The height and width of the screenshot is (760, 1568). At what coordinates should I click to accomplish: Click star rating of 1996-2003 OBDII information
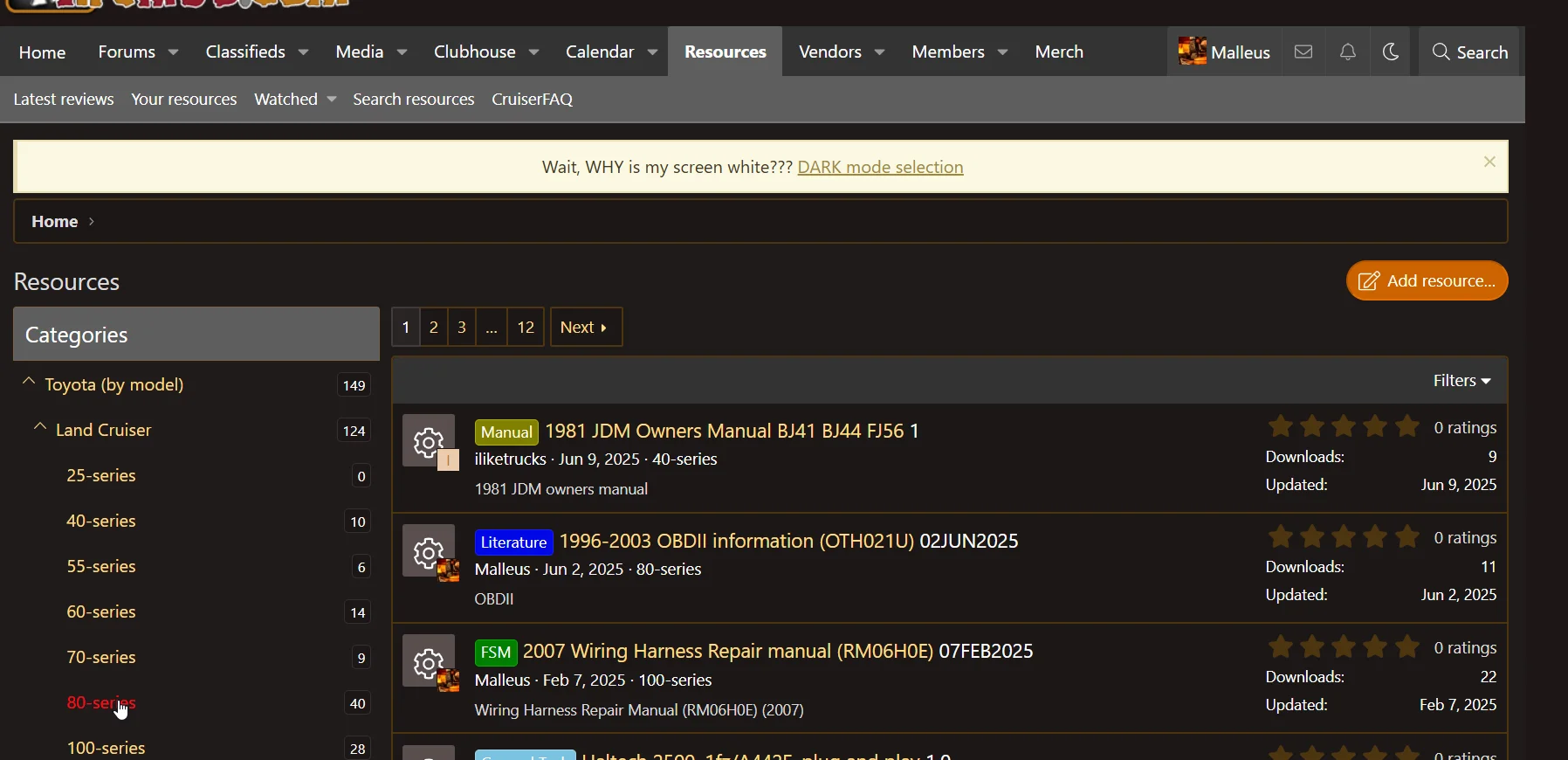tap(1344, 537)
